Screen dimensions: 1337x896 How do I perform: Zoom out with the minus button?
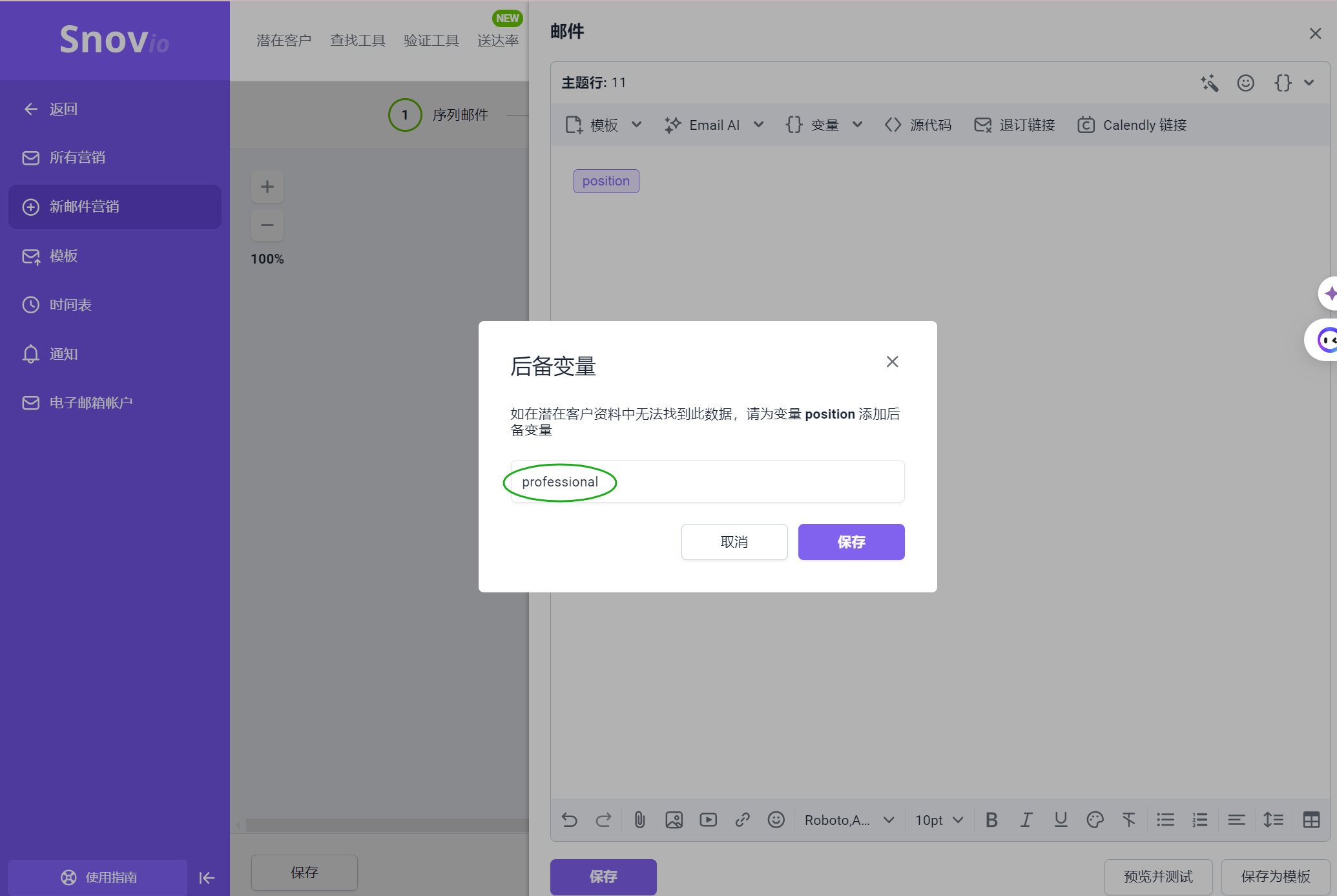(267, 225)
